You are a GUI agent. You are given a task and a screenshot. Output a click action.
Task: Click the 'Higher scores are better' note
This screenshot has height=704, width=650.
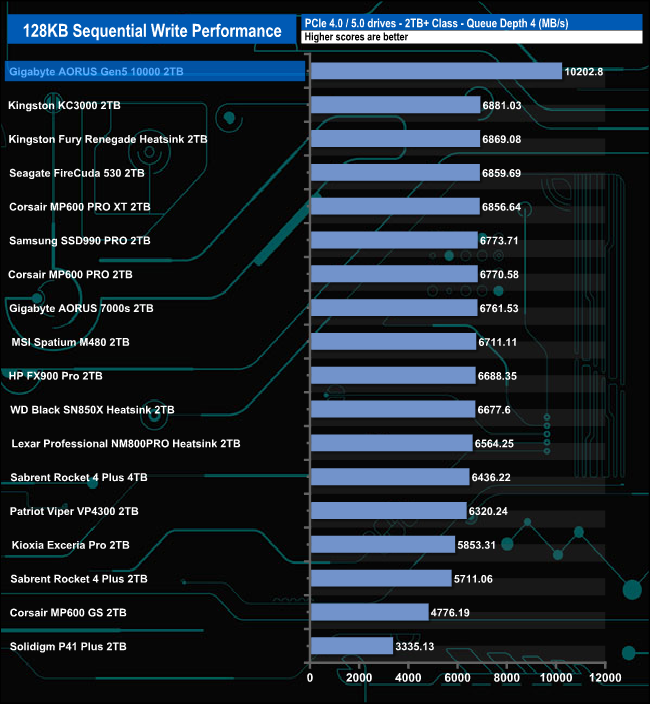[x=356, y=37]
